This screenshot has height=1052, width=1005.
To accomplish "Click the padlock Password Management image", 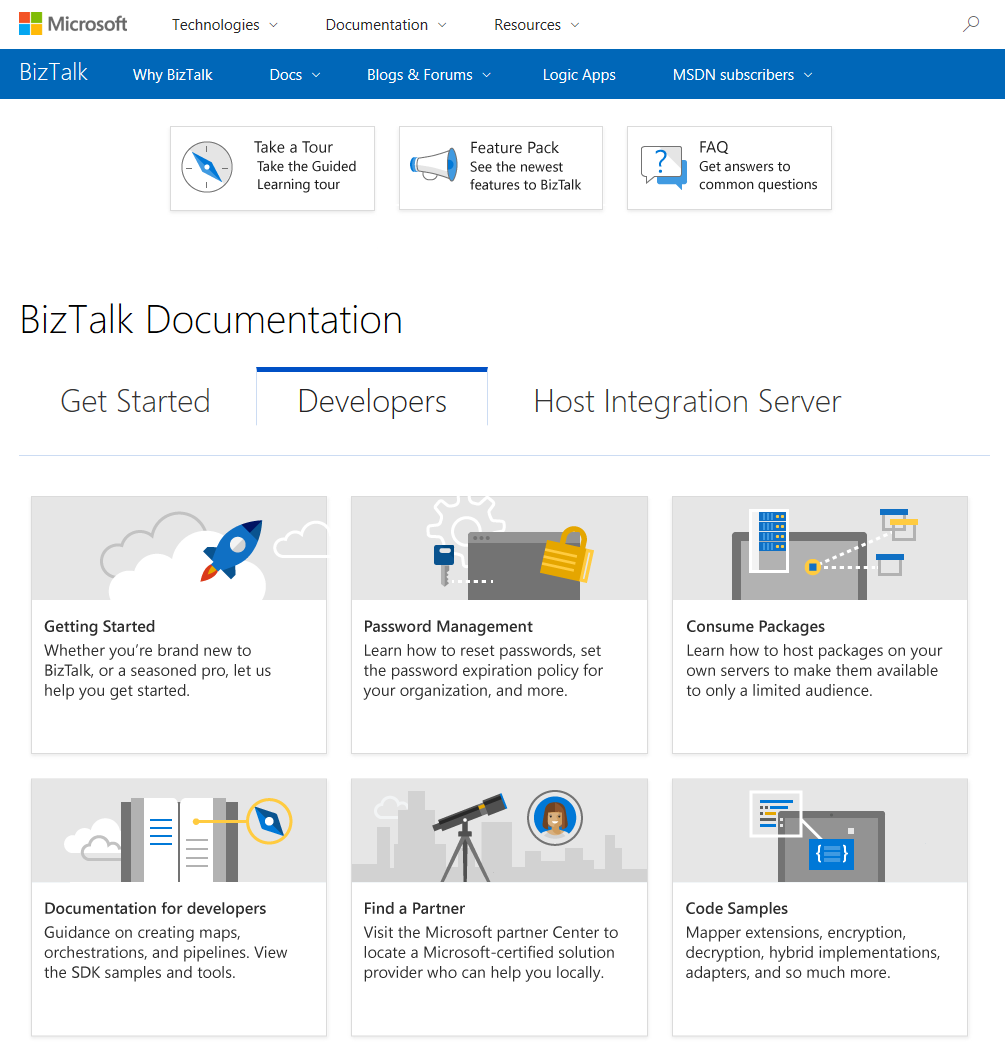I will point(499,548).
